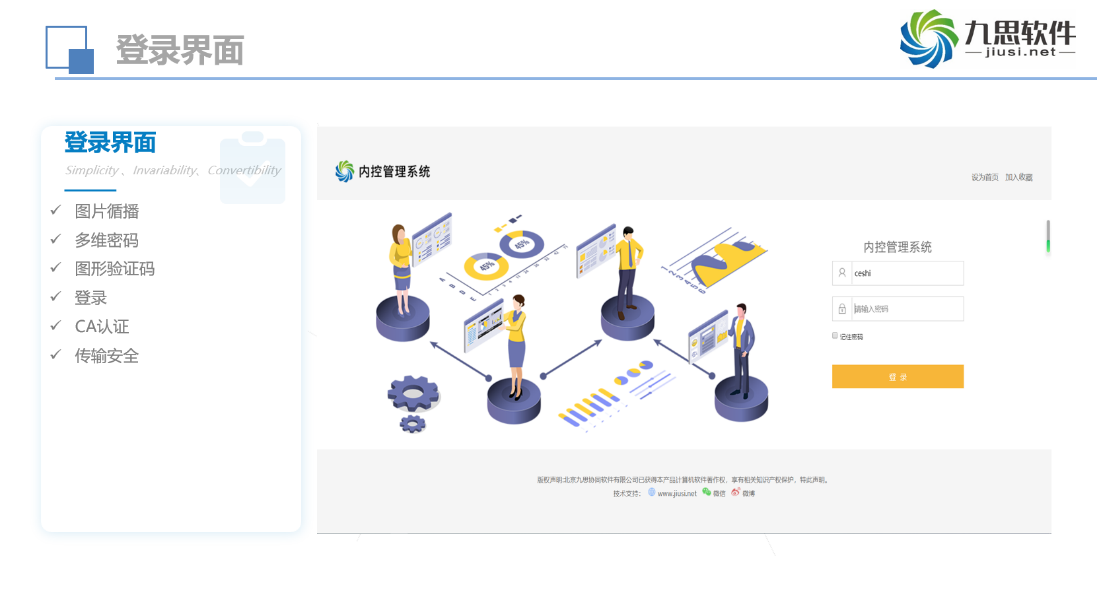Select 图片循播 in the feature list
1097x614 pixels.
107,211
